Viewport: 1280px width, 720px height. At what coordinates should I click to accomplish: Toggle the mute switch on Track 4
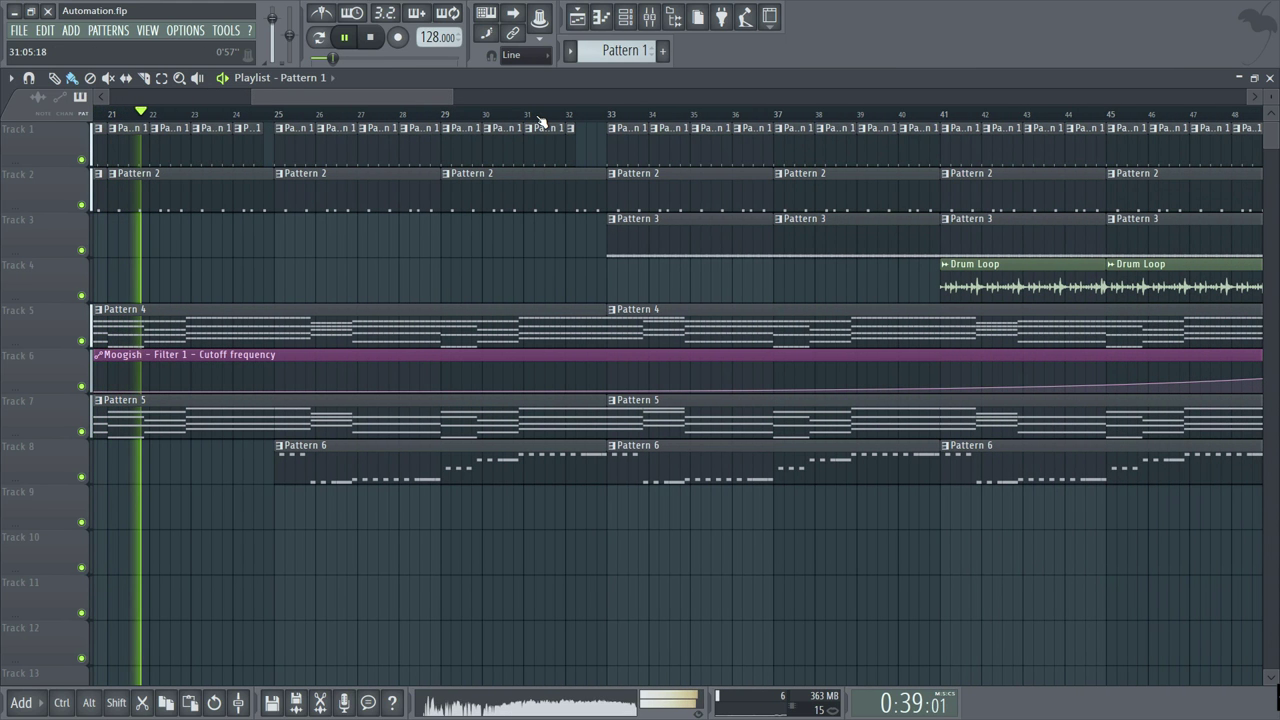(x=81, y=295)
